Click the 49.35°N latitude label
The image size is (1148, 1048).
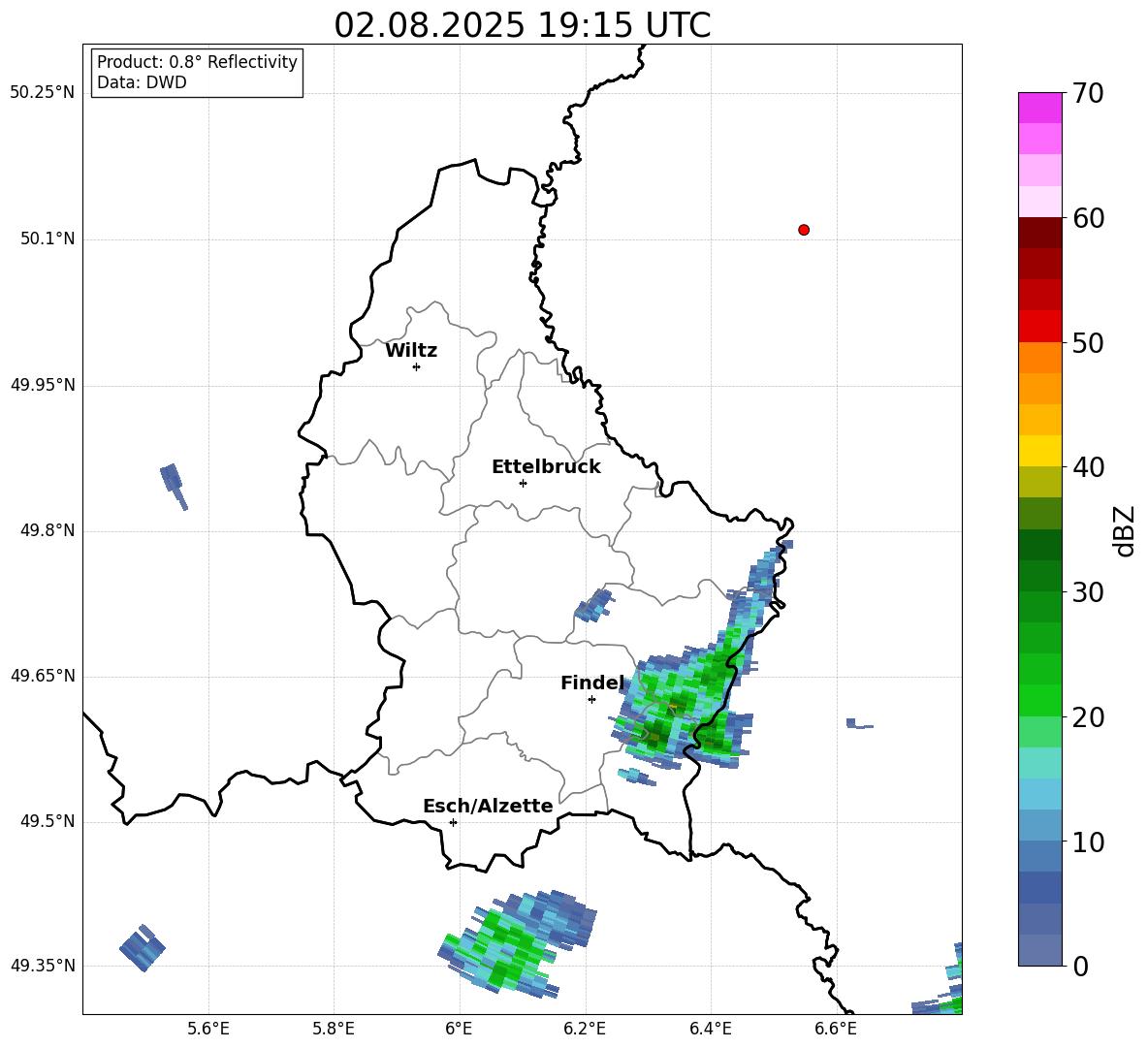(x=43, y=966)
